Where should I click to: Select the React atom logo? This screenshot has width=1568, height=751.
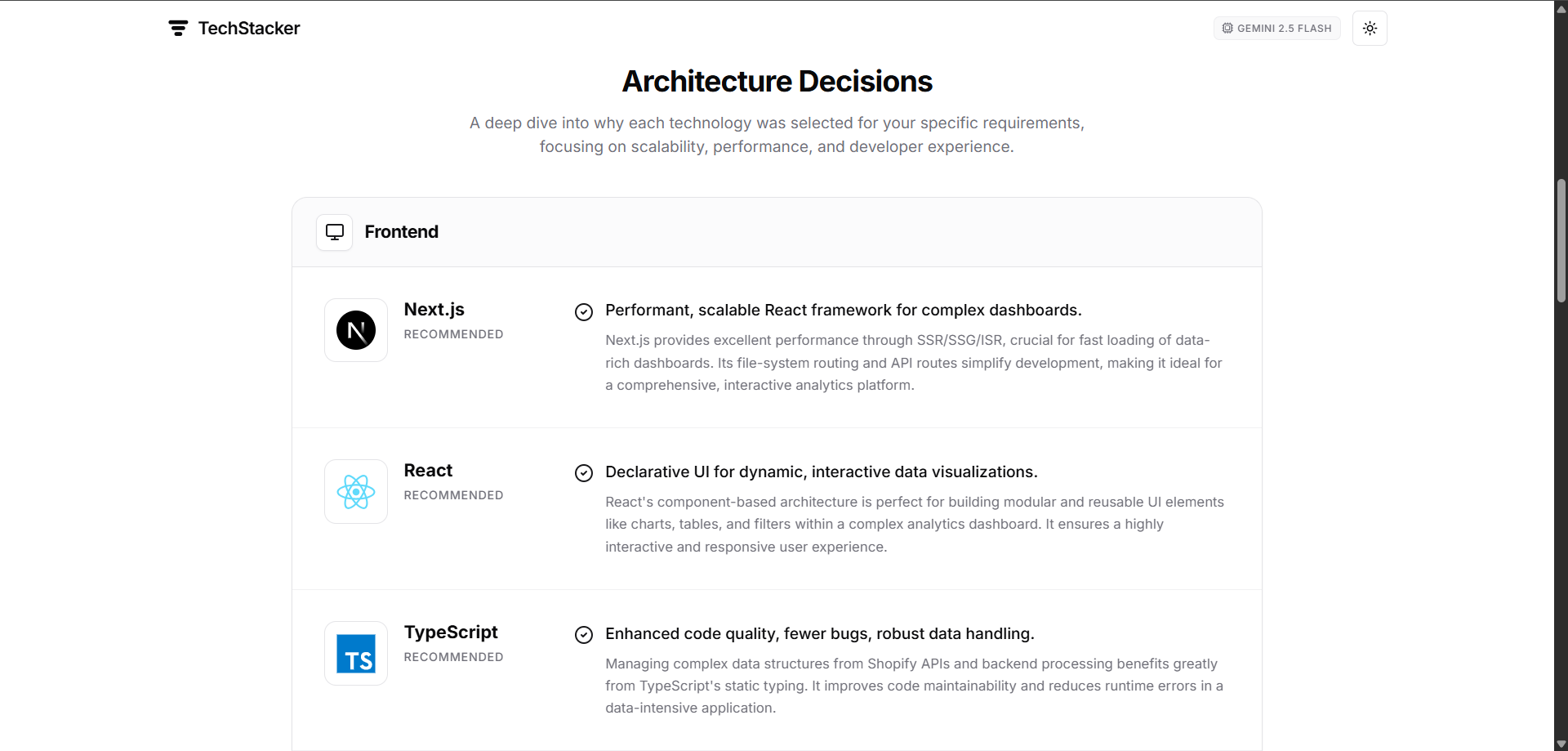(x=355, y=490)
